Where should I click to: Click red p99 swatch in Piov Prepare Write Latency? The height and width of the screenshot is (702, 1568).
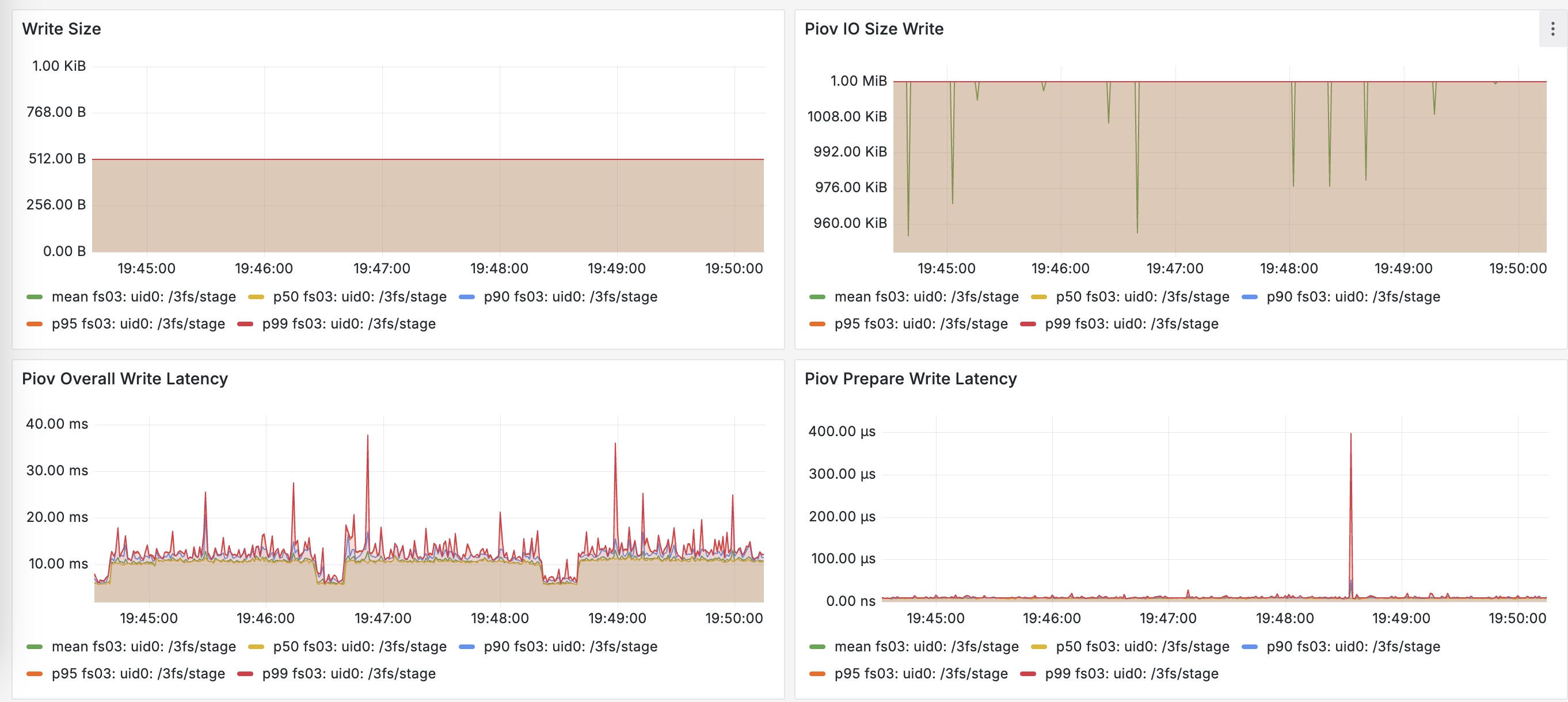(x=1028, y=673)
